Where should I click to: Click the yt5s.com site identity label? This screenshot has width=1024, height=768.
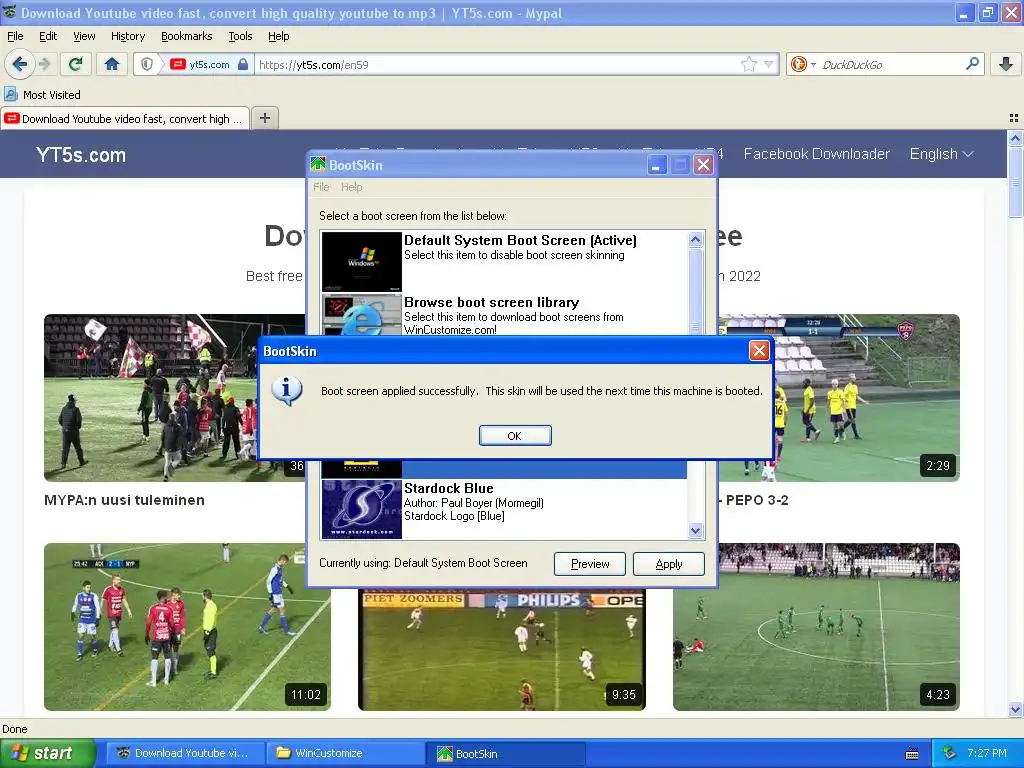coord(209,64)
